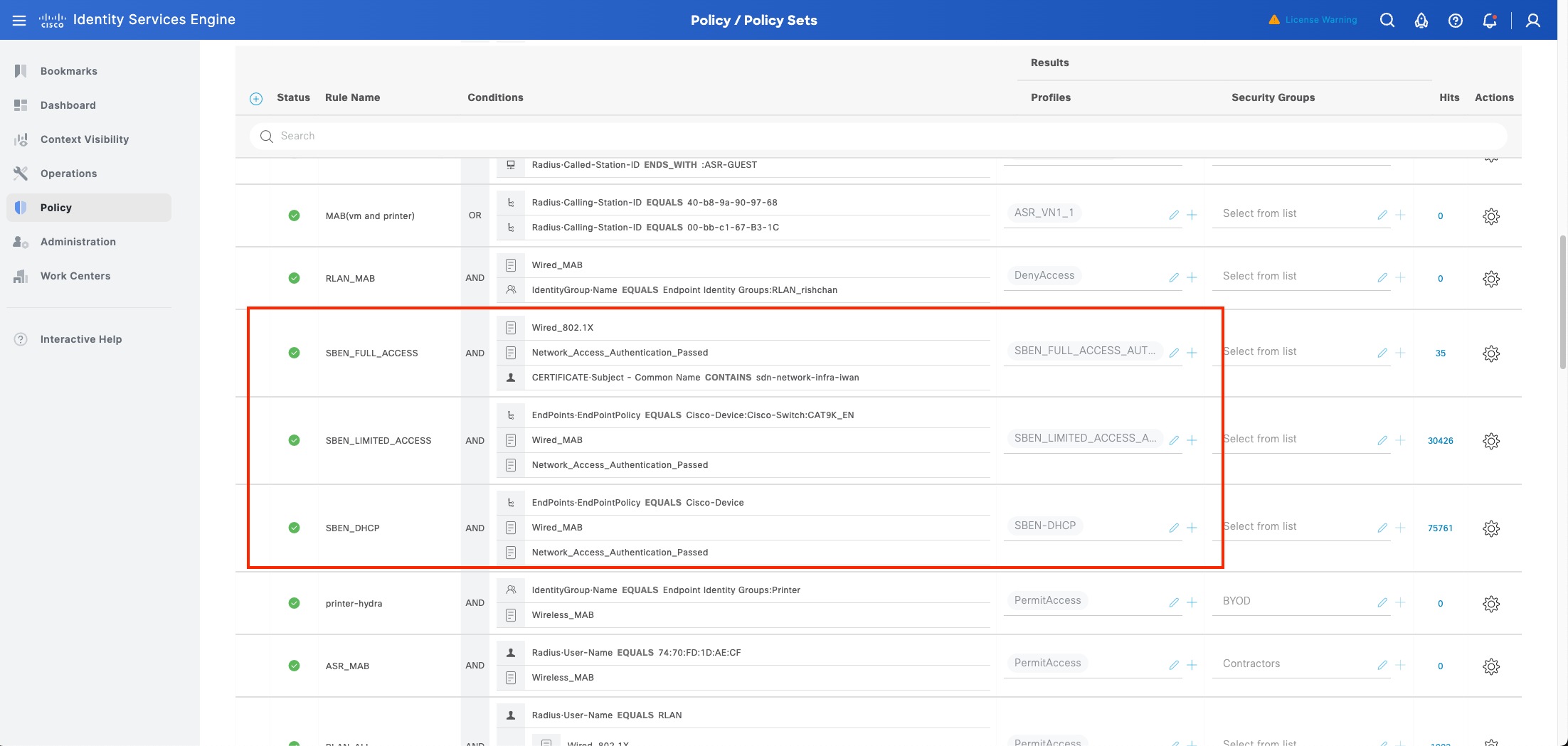
Task: Click the gear icon for SBEN_FULL_ACCESS rule
Action: point(1490,353)
